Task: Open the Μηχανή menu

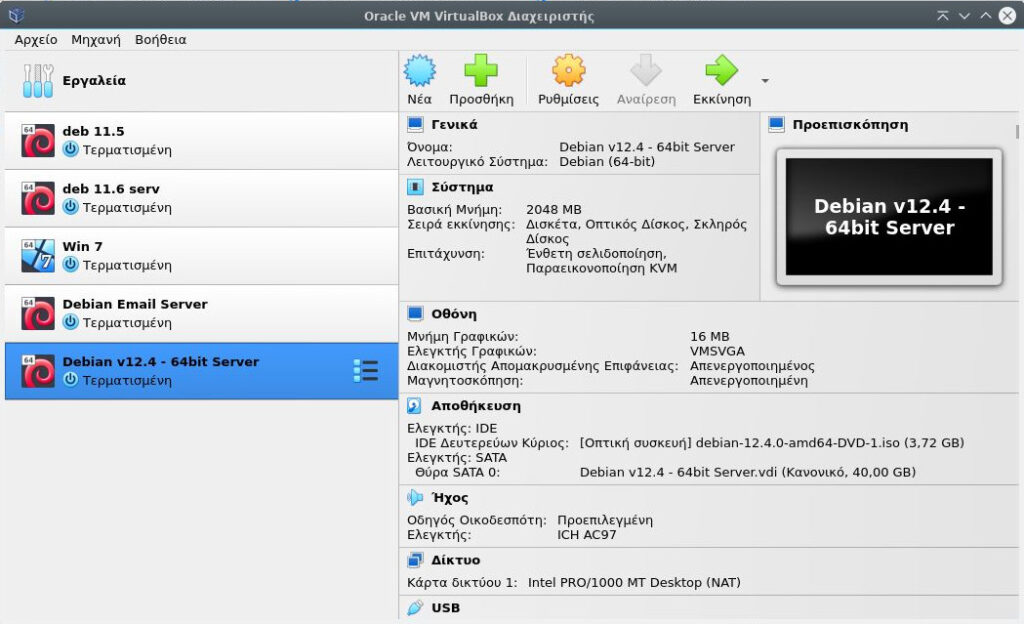Action: click(96, 40)
